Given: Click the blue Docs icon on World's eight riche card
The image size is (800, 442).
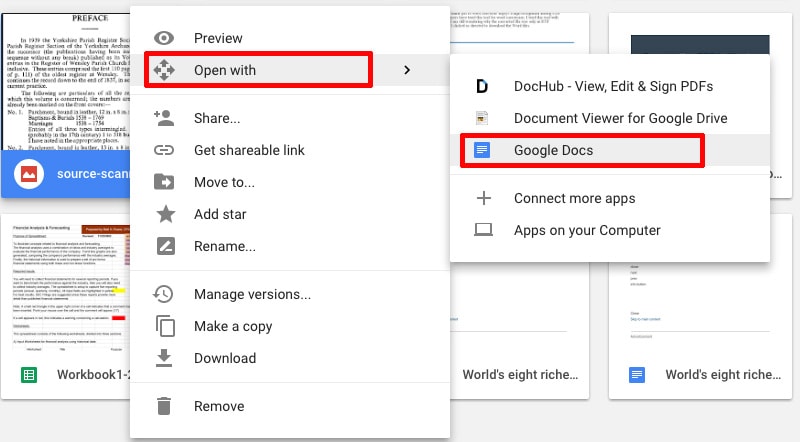Looking at the screenshot, I should coord(637,375).
